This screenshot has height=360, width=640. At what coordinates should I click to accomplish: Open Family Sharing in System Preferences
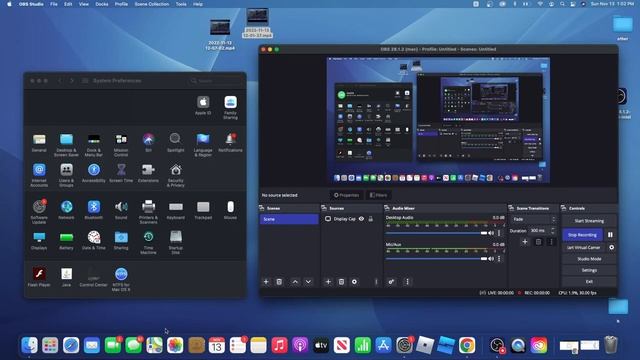(230, 107)
